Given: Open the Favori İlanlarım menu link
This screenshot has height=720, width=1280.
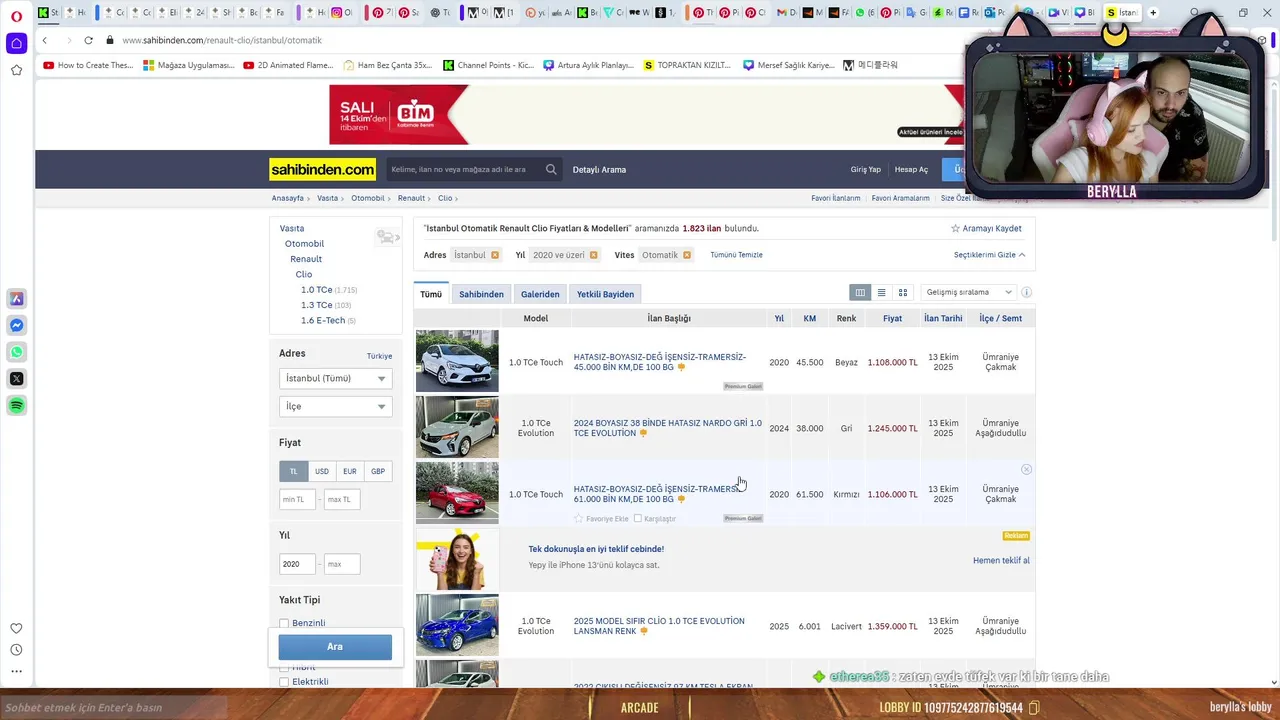Looking at the screenshot, I should click(836, 198).
